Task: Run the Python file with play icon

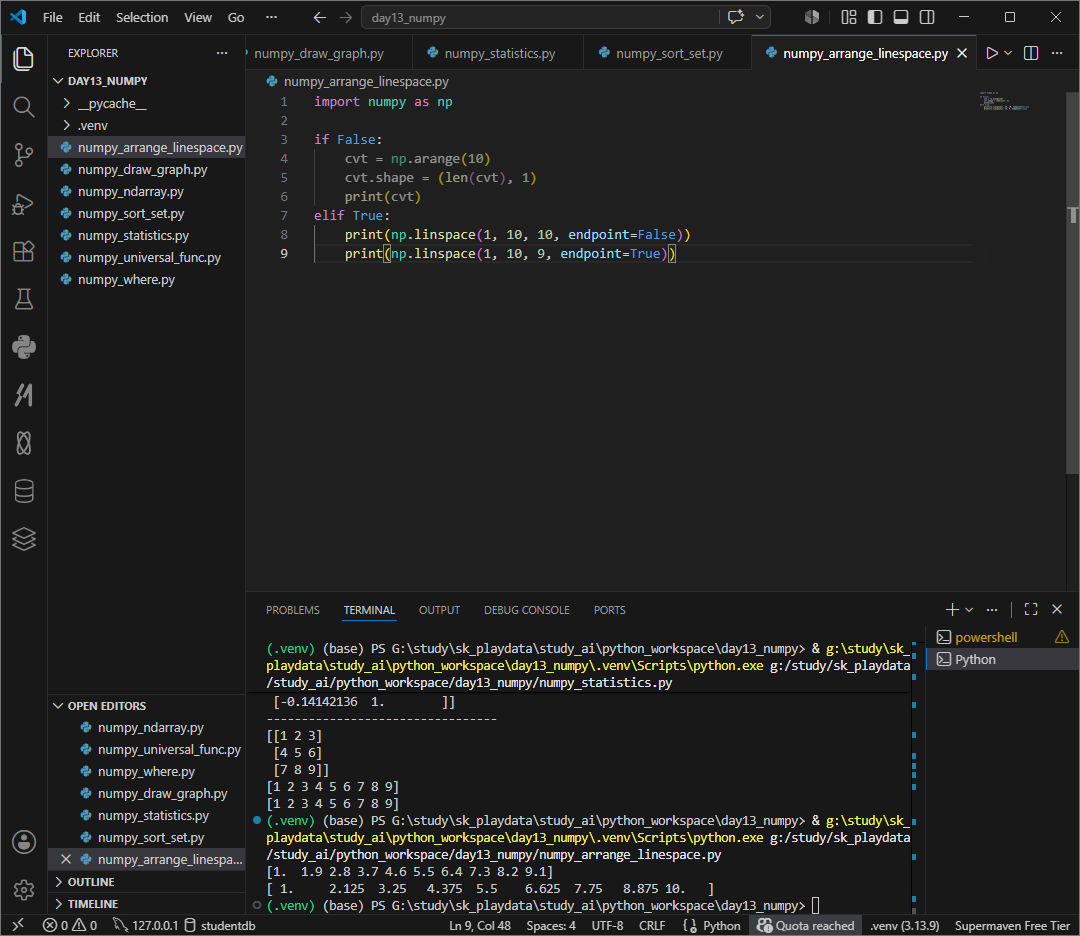Action: tap(992, 53)
